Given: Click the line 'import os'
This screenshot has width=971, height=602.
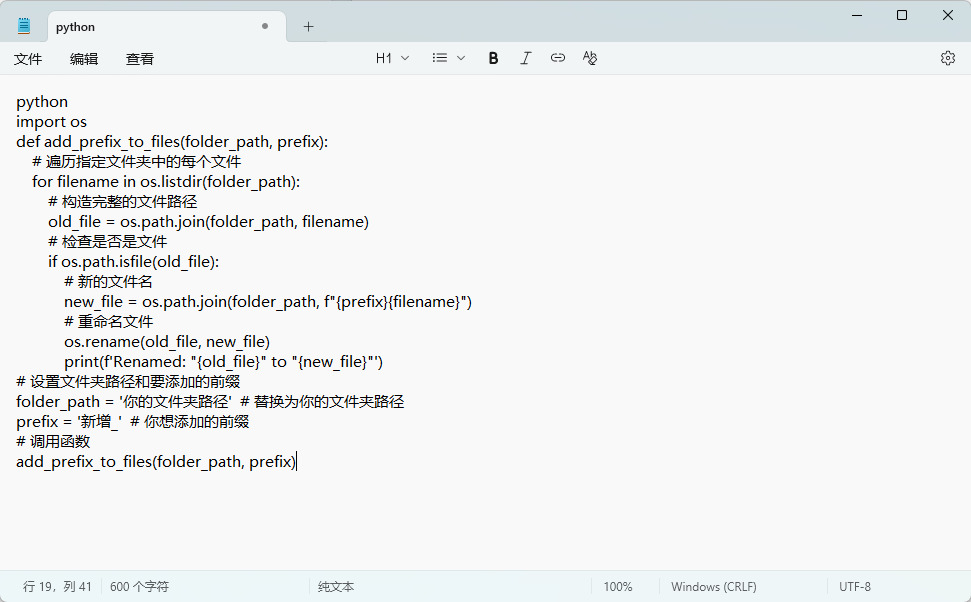Looking at the screenshot, I should click(51, 122).
